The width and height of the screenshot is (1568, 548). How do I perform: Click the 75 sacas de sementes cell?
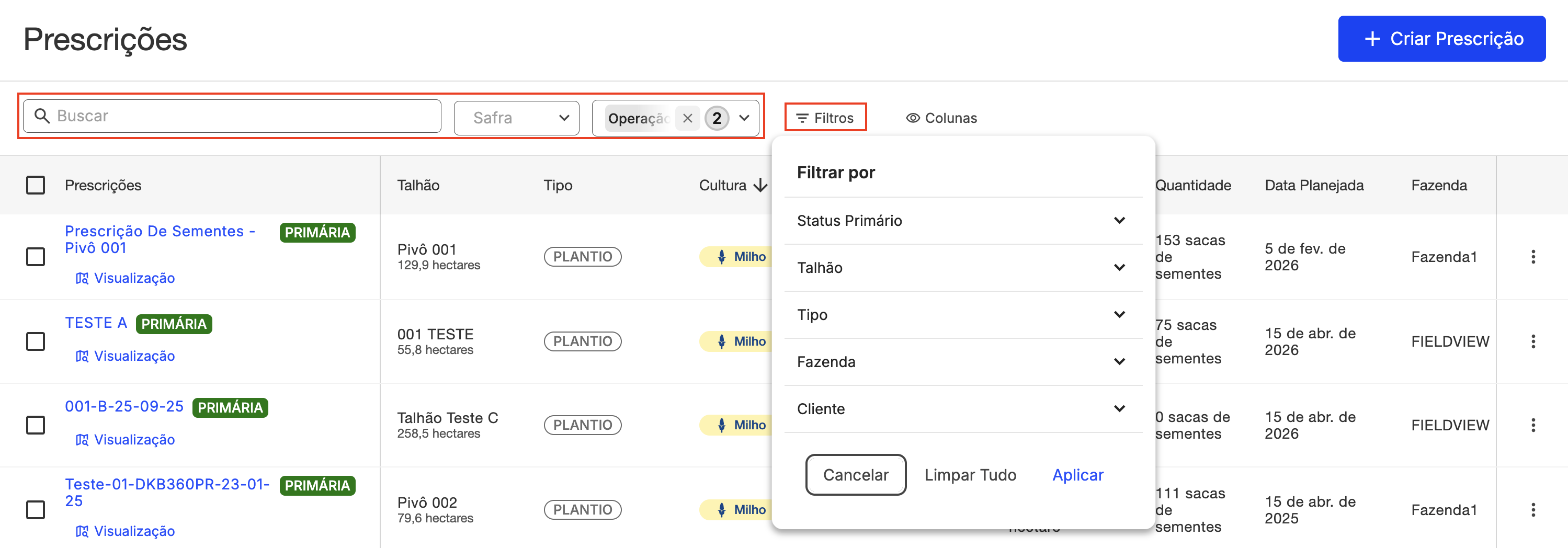[1188, 341]
